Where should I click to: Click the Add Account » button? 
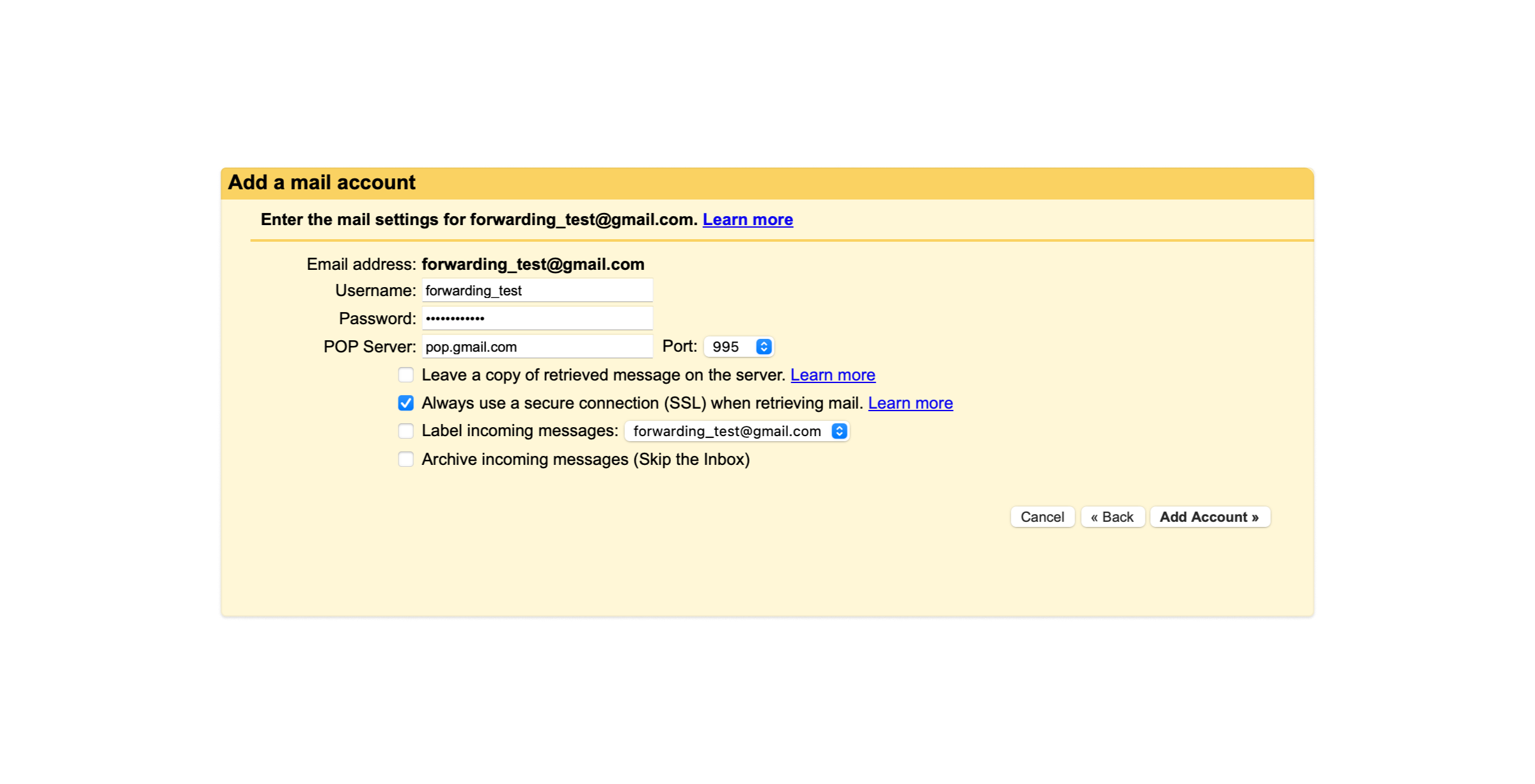tap(1209, 517)
